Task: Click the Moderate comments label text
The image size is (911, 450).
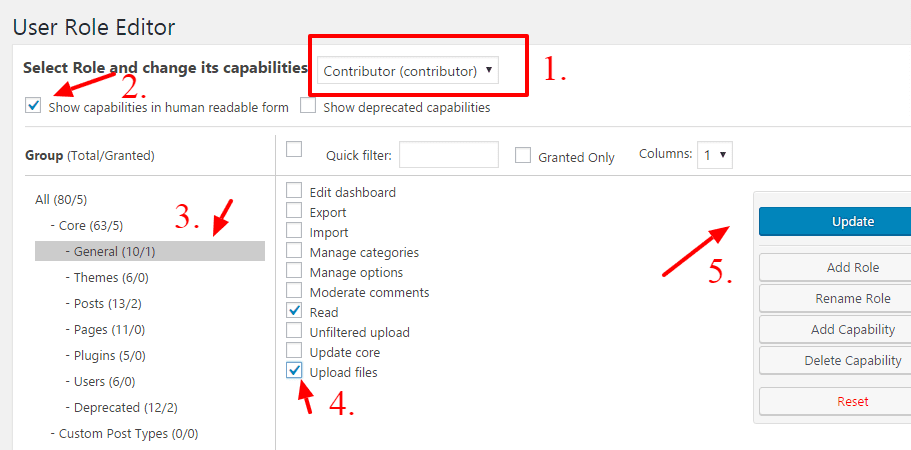Action: (370, 293)
